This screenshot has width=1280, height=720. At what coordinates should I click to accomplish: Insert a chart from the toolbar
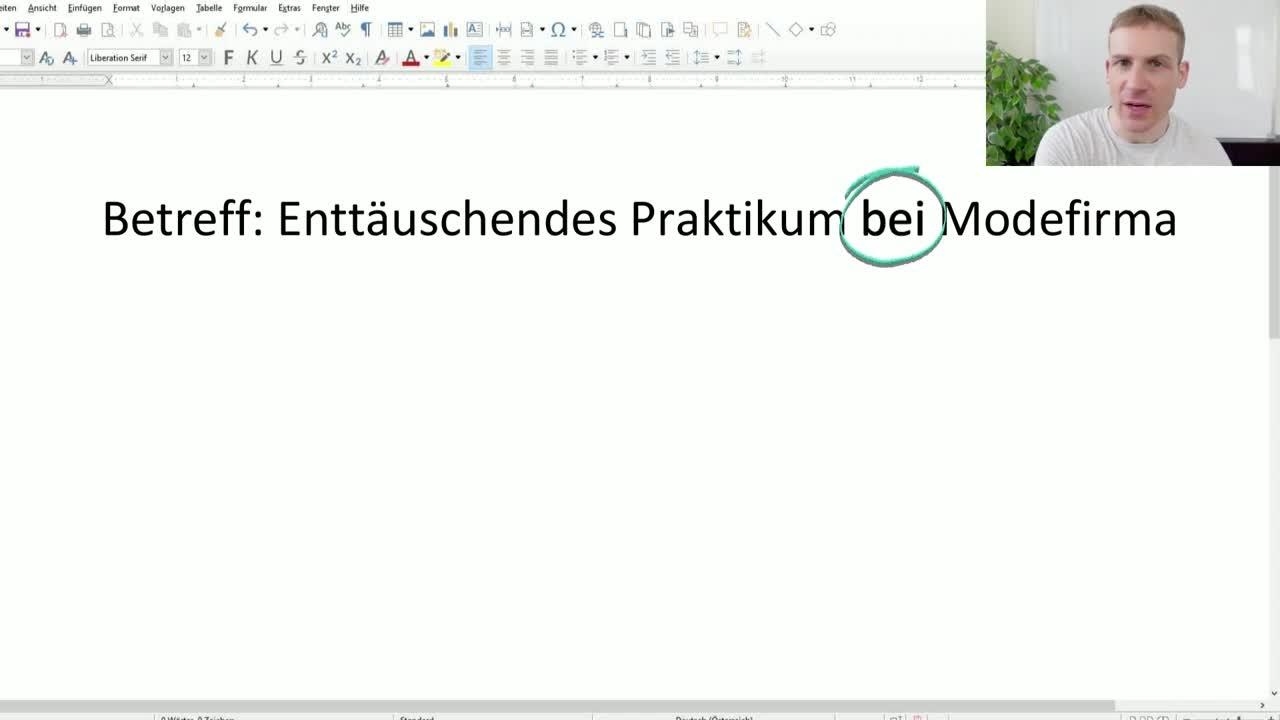tap(450, 30)
